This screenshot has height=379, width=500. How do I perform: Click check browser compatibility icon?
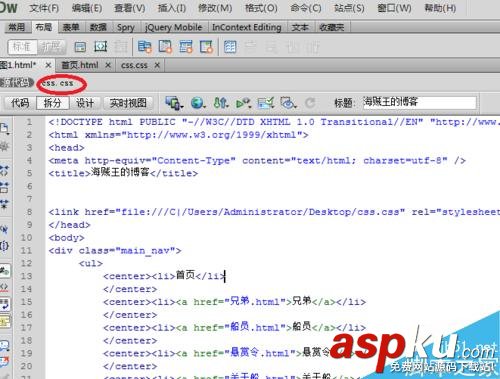(x=266, y=103)
